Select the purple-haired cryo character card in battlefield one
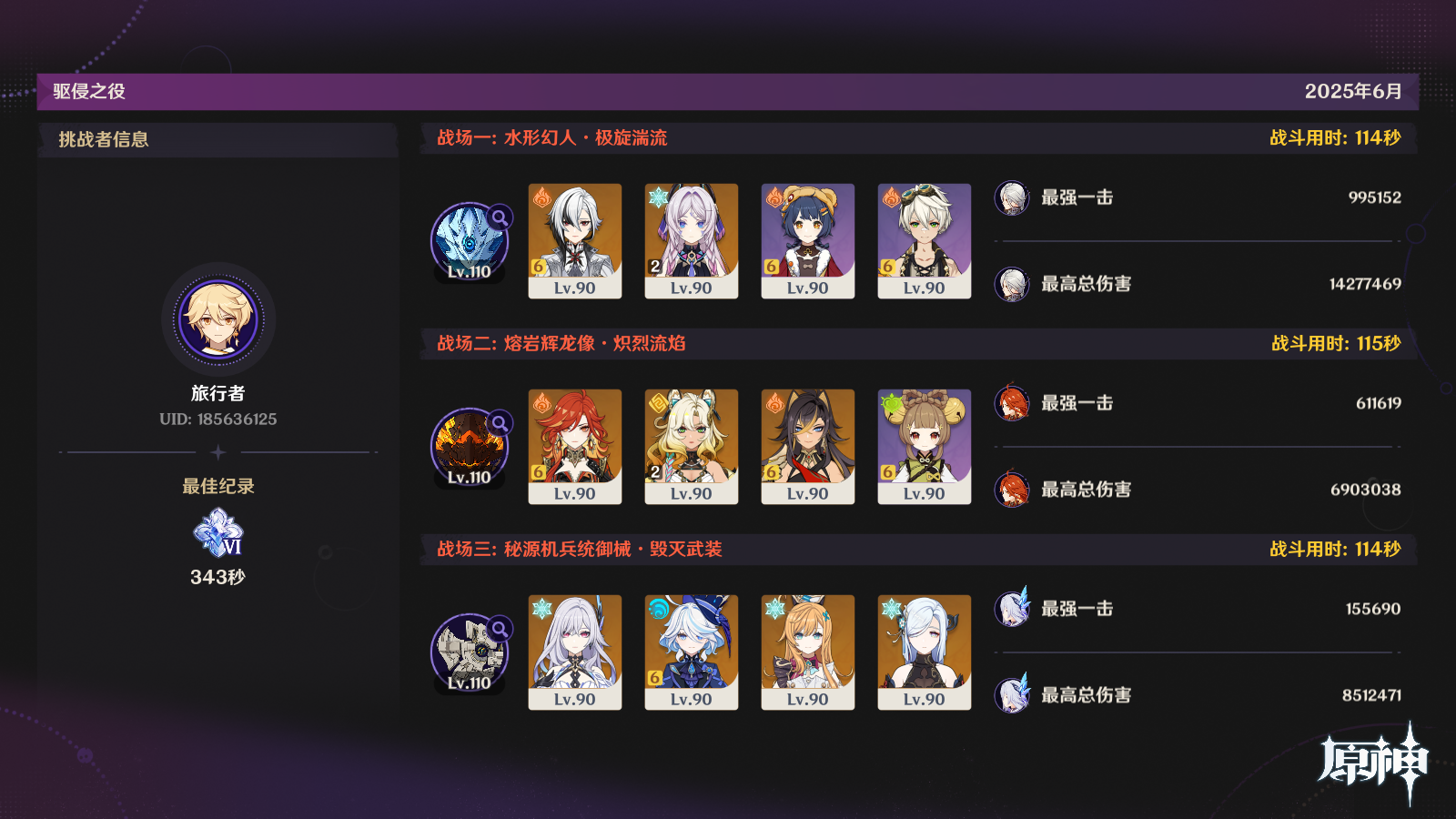This screenshot has width=1456, height=819. [x=692, y=241]
